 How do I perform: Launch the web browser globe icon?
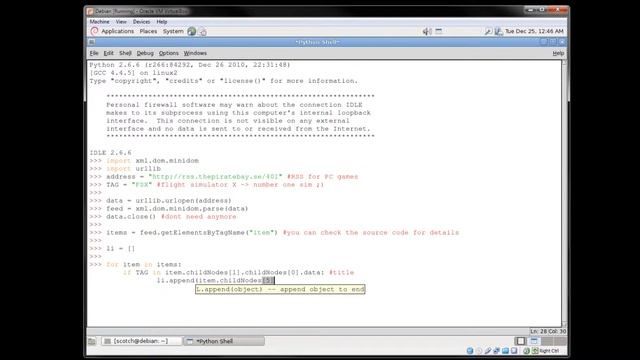[x=191, y=31]
